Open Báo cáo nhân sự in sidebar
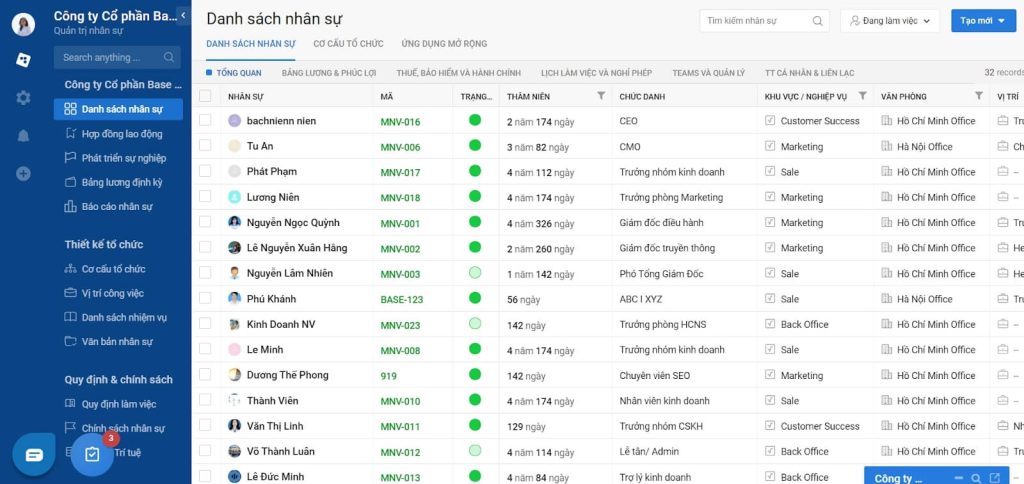Screen dimensions: 1024x484 tap(118, 206)
